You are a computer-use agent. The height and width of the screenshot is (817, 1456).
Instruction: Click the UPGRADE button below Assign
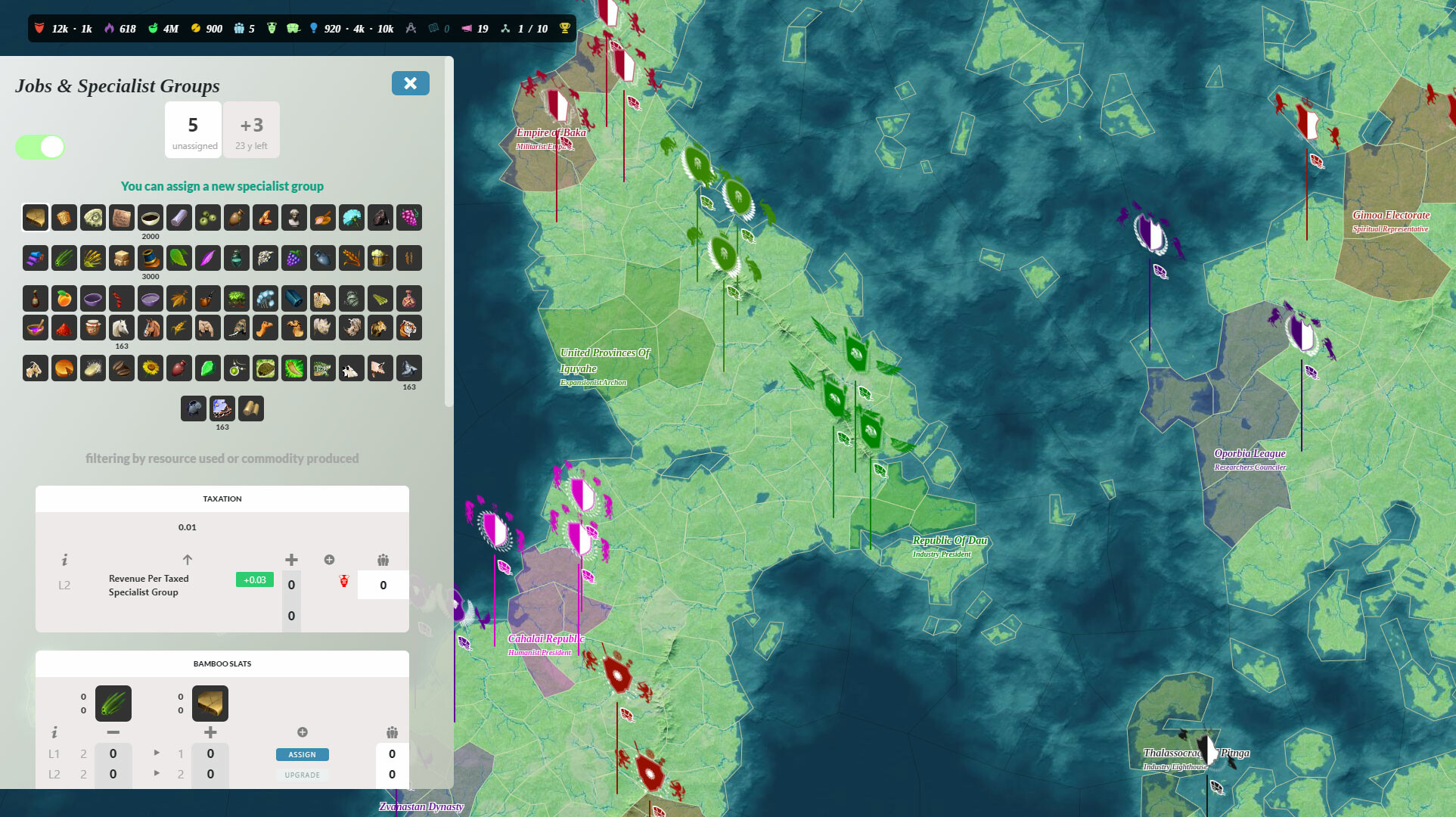[303, 774]
